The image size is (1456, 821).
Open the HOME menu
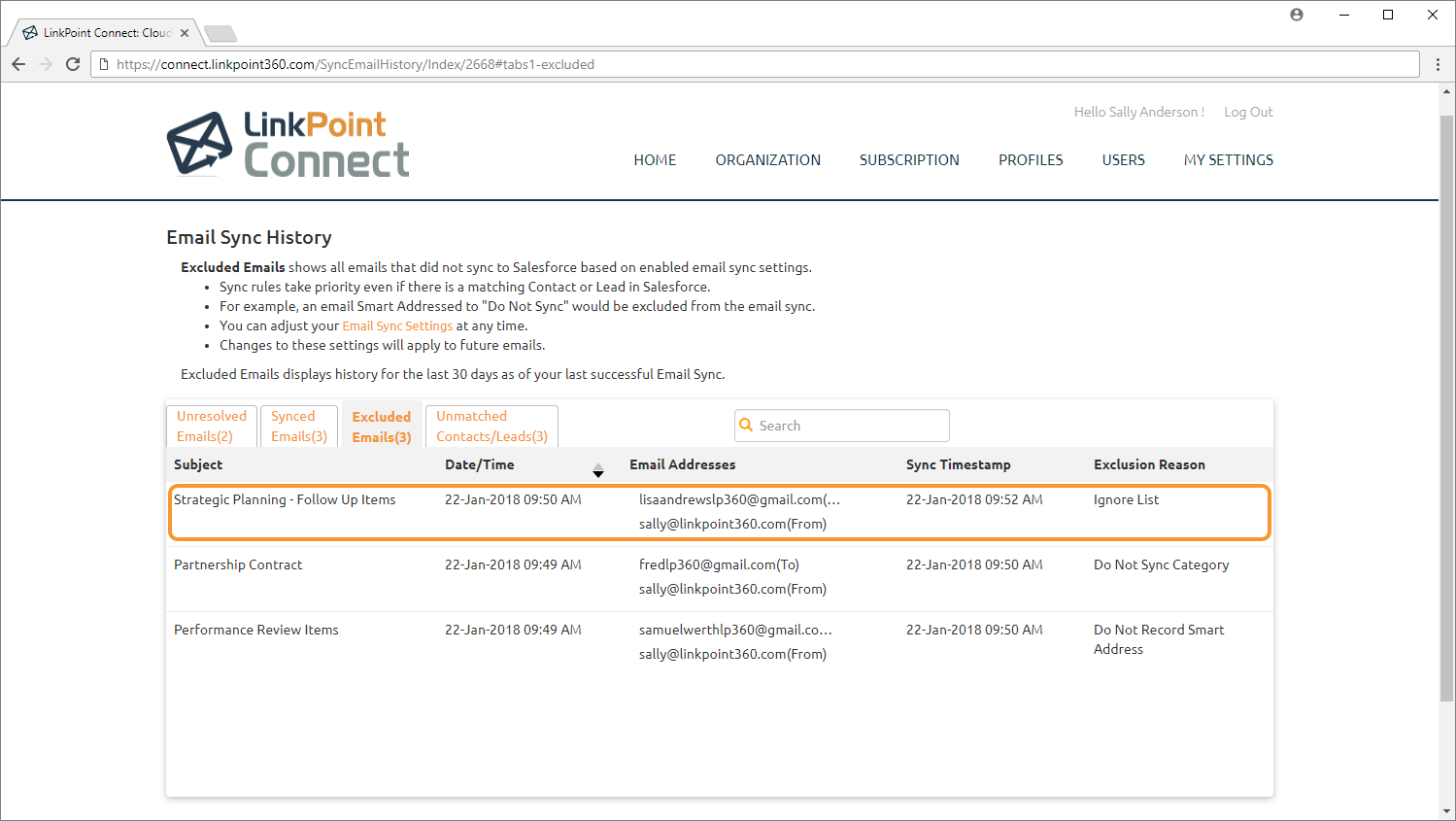[x=655, y=160]
